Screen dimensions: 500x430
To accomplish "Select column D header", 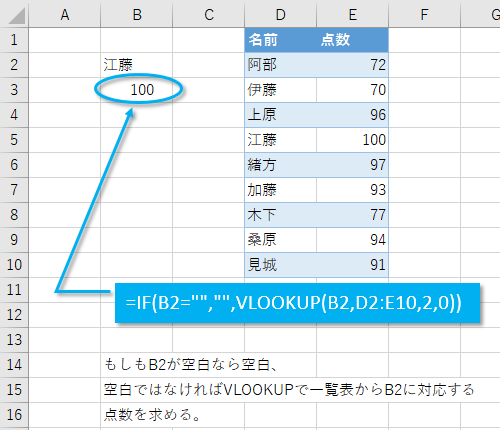I will (x=281, y=14).
